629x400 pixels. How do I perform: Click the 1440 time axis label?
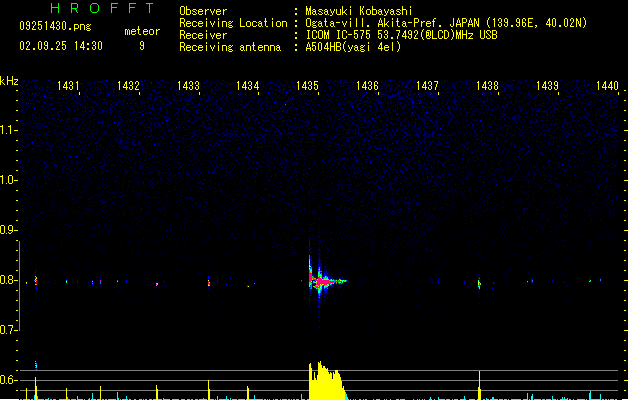coord(607,86)
